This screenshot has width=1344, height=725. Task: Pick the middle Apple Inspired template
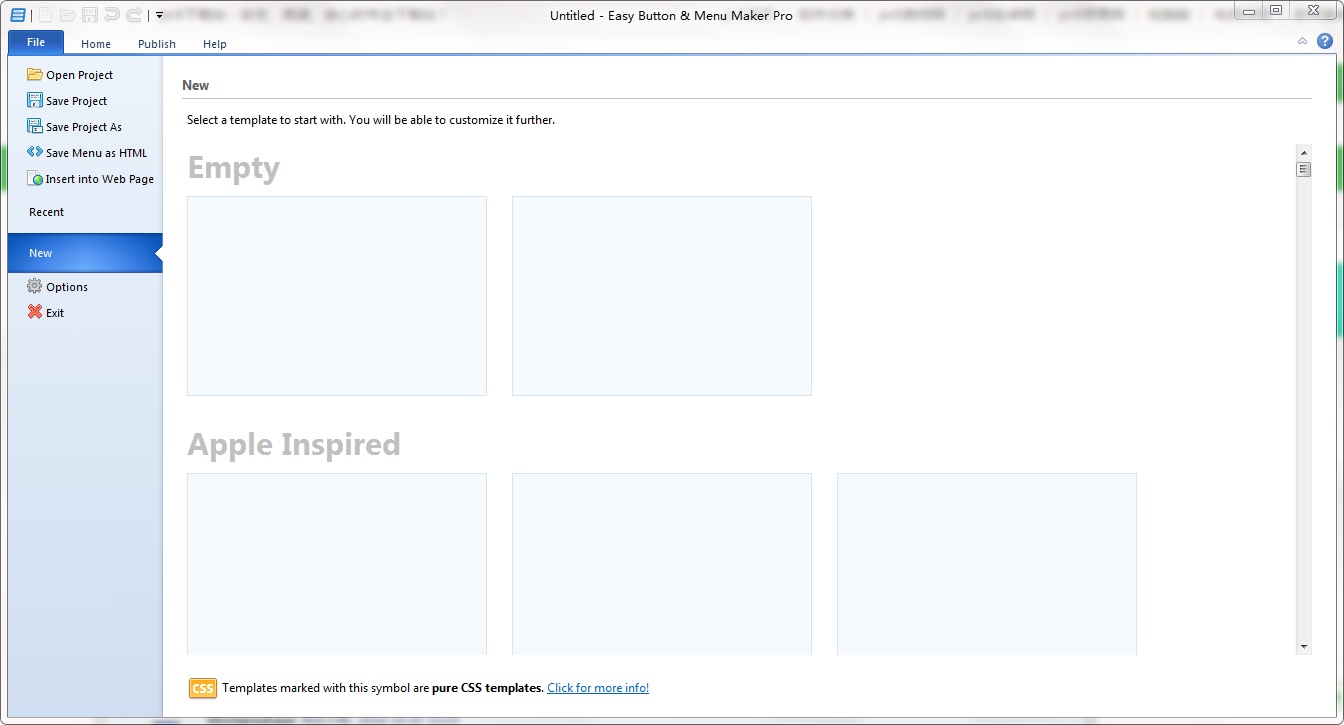click(x=661, y=563)
